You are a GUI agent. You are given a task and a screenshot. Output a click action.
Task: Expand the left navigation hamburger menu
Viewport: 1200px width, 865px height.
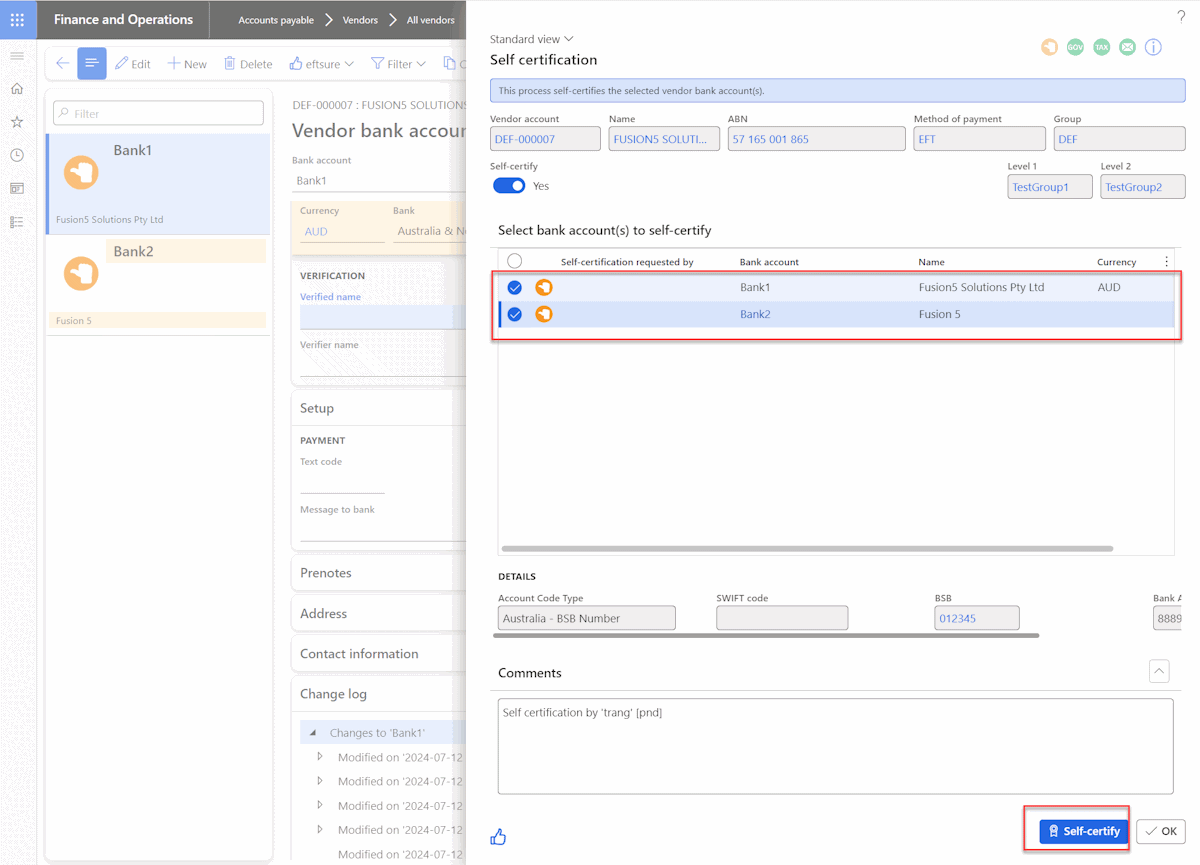tap(17, 56)
